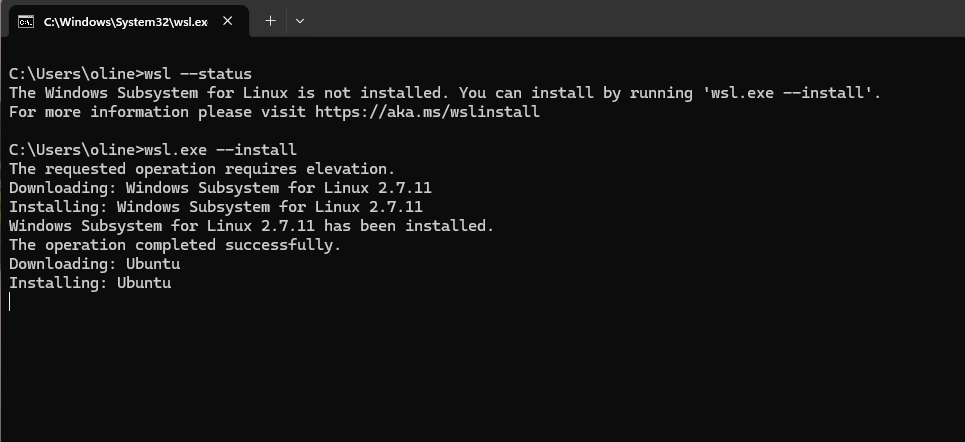The image size is (965, 442).
Task: Click the 'has been installed.' output line
Action: 252,226
